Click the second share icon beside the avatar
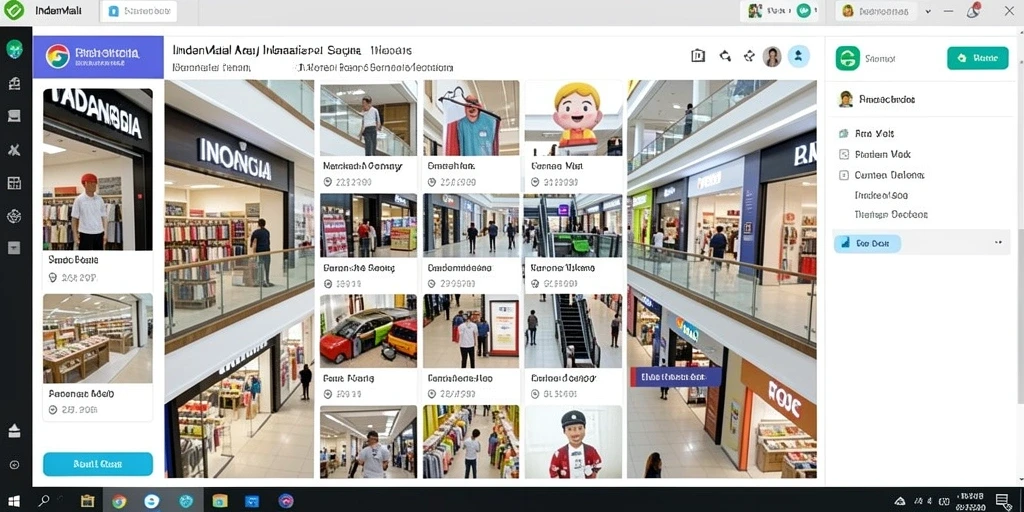1024x512 pixels. click(749, 56)
